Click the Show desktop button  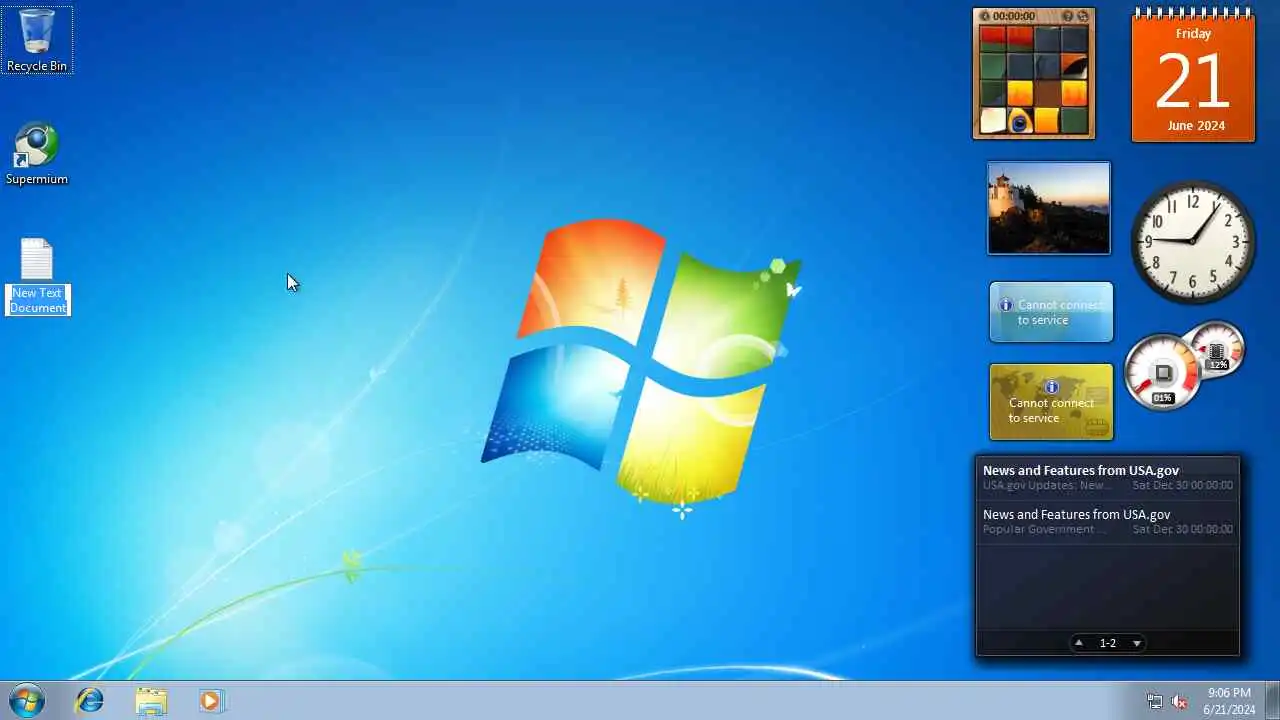(x=1273, y=701)
